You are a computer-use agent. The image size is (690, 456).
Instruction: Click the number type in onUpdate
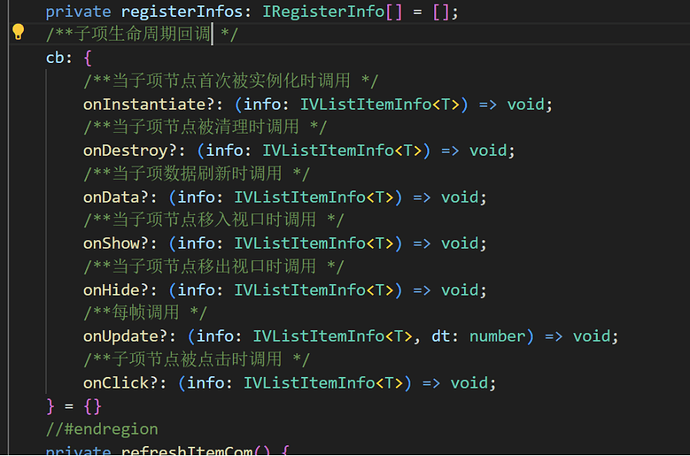coord(497,336)
